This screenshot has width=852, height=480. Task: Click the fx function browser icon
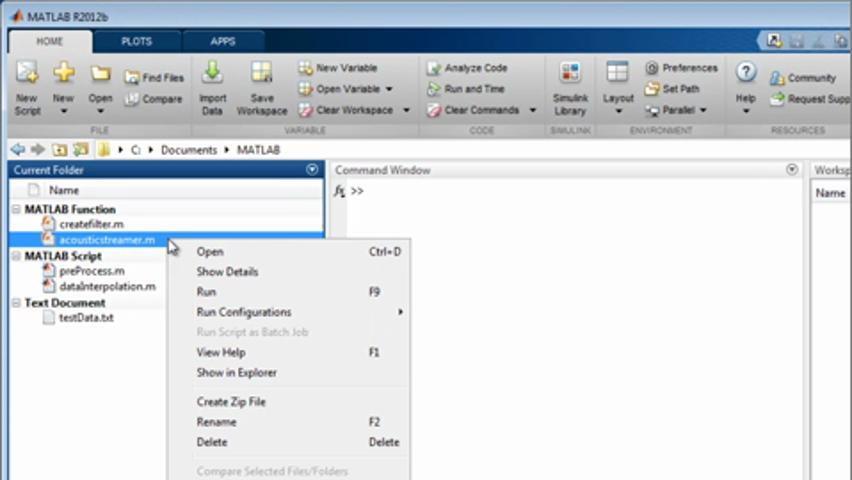tap(339, 191)
